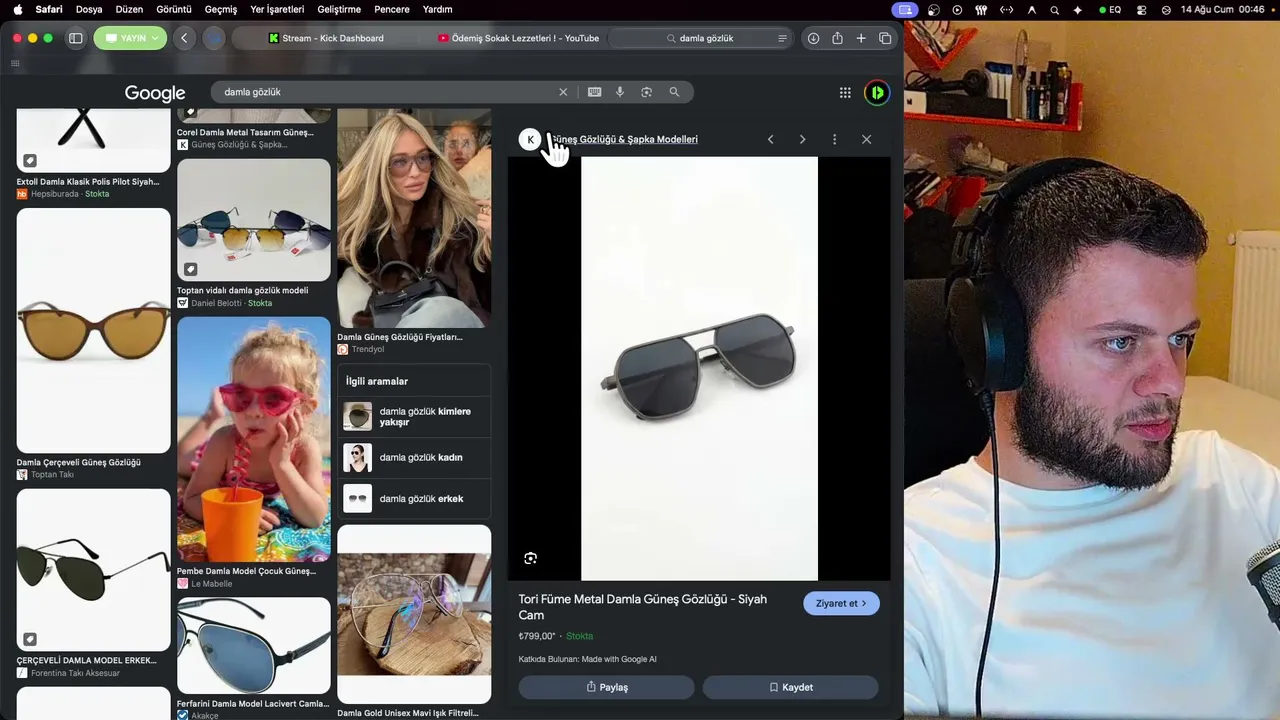
Task: Open the large sunglasses preview image
Action: [699, 368]
